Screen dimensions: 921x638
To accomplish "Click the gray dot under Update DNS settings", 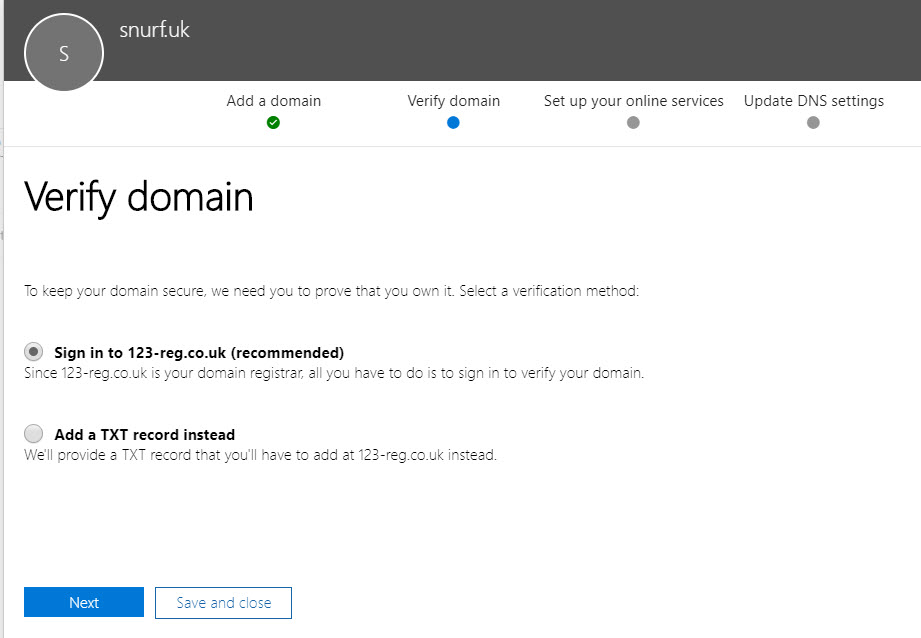I will (813, 122).
